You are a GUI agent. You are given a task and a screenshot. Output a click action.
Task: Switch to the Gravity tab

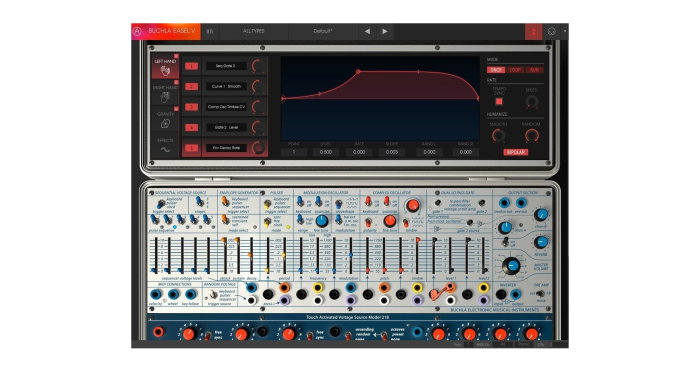click(x=165, y=119)
